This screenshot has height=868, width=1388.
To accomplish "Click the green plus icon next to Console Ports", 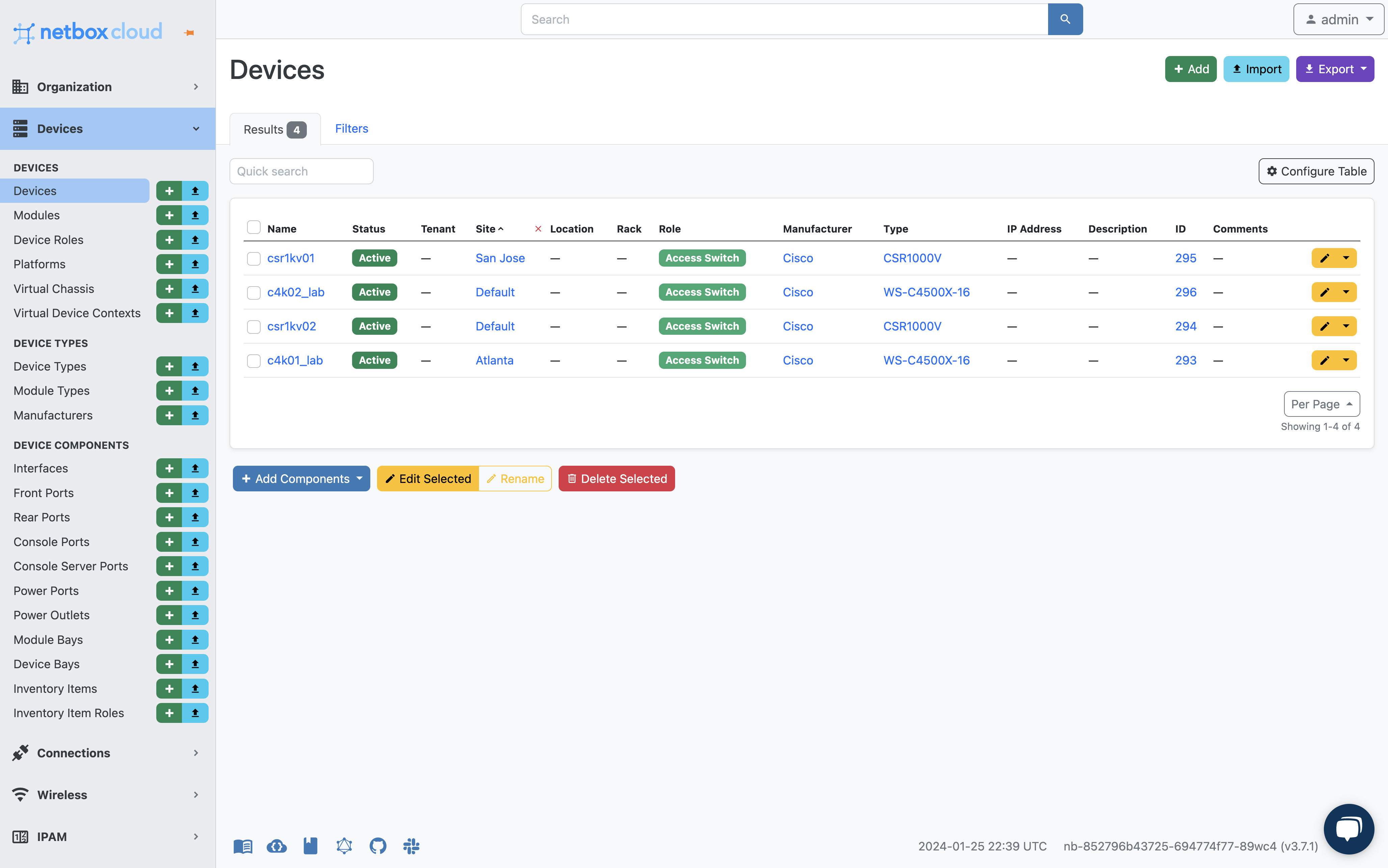I will tap(169, 542).
